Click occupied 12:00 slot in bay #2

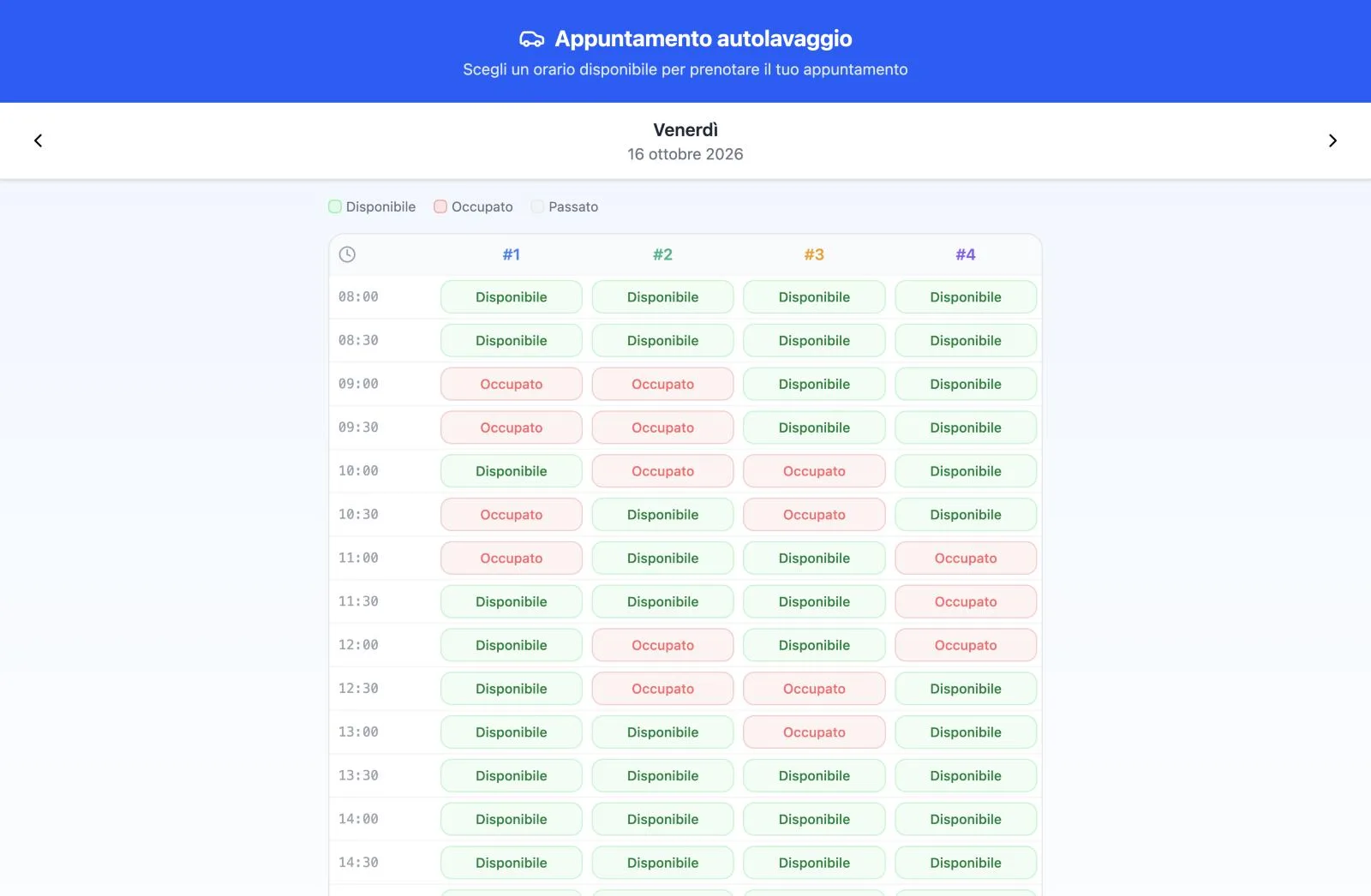click(x=663, y=645)
